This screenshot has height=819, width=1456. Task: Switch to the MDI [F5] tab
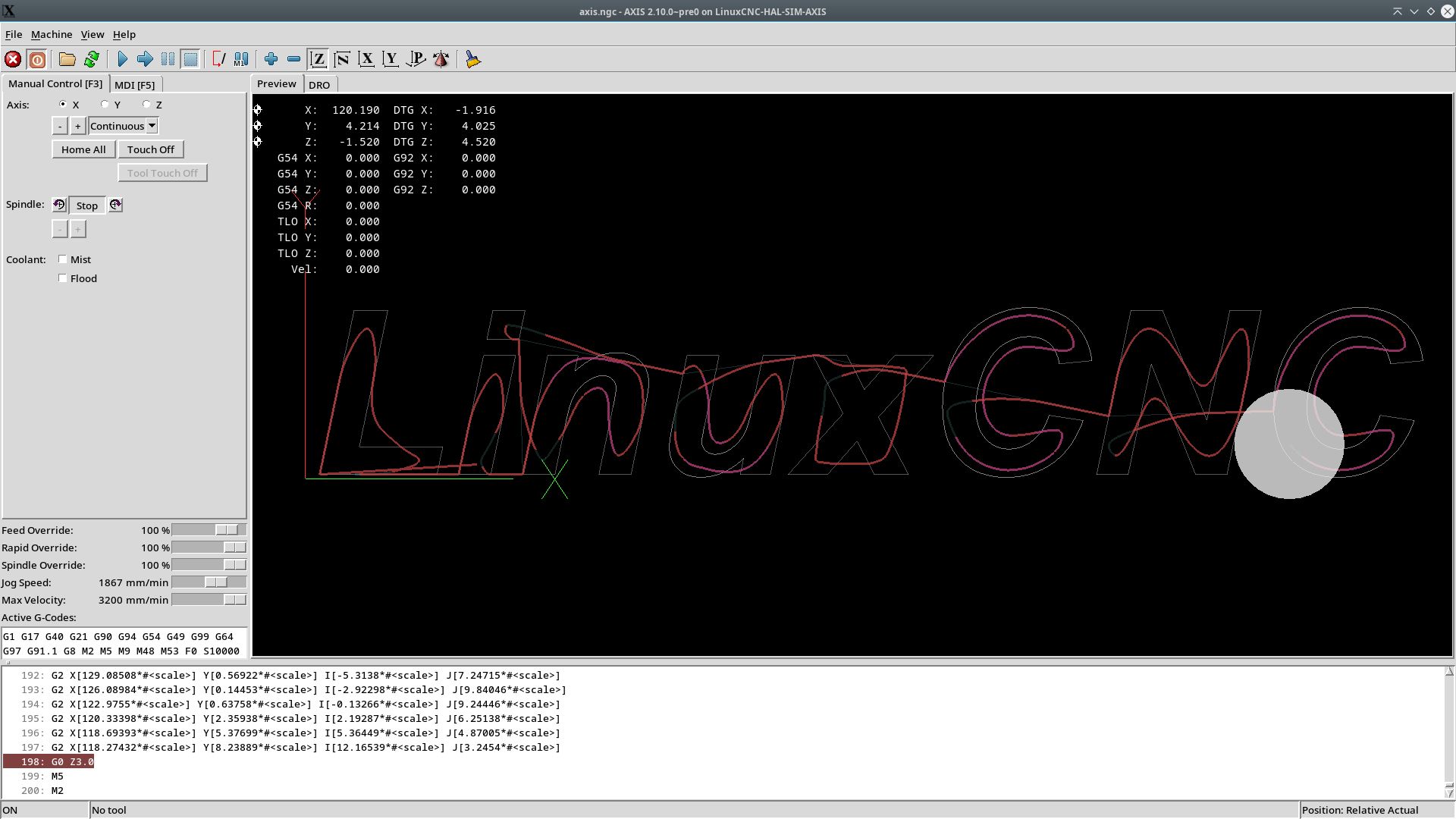(135, 85)
